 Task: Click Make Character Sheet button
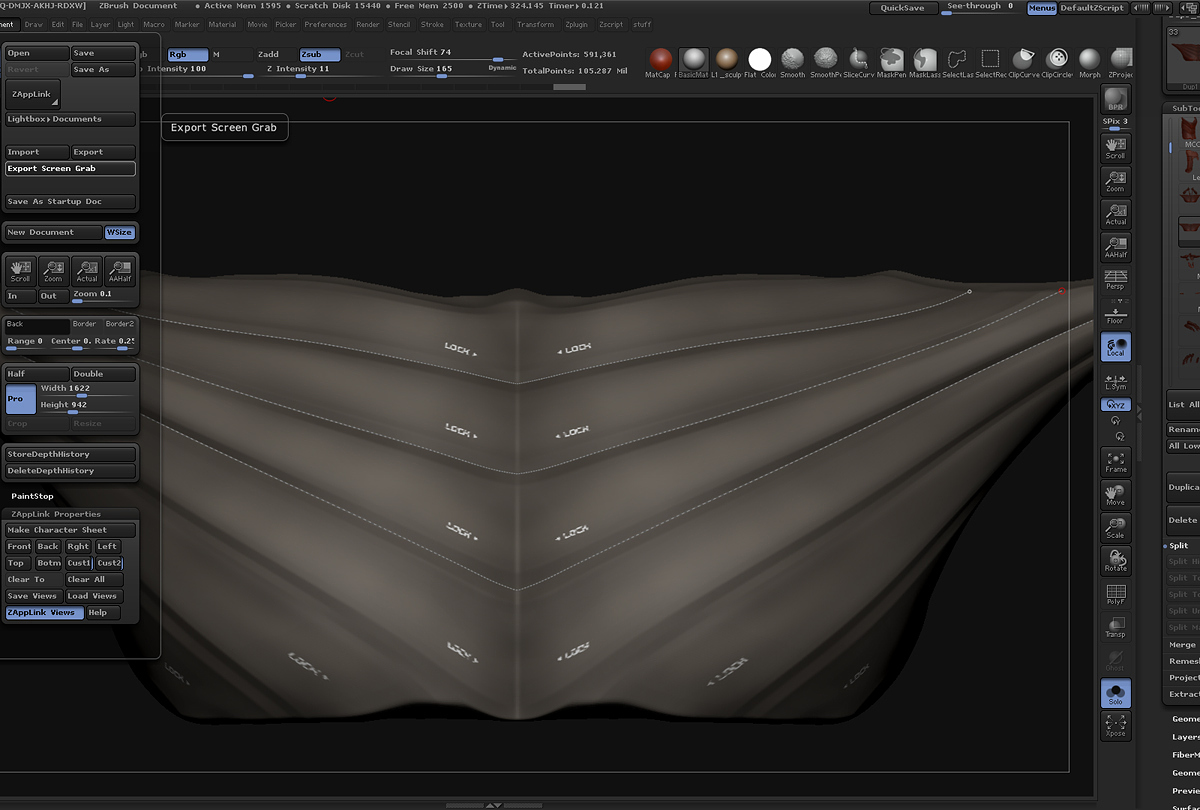click(70, 530)
